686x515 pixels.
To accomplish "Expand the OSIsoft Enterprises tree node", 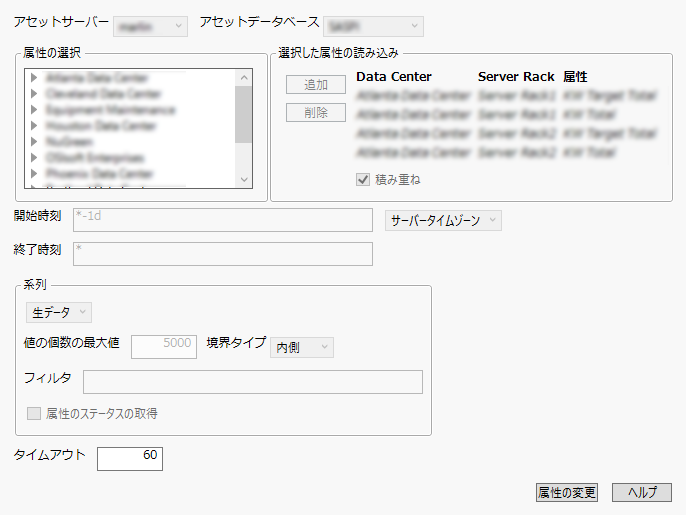I will [34, 158].
